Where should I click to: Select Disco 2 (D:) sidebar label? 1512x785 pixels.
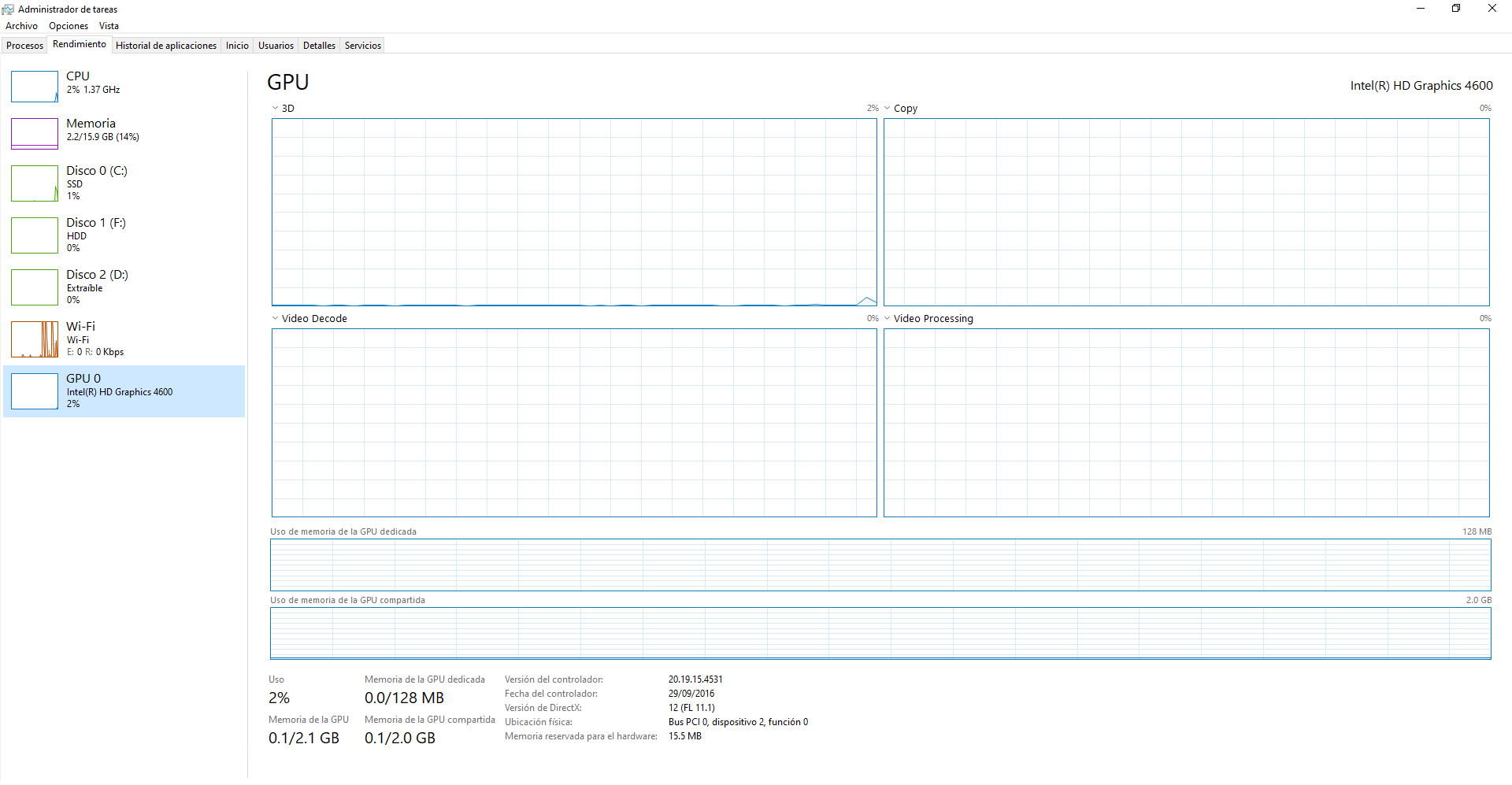[x=97, y=275]
